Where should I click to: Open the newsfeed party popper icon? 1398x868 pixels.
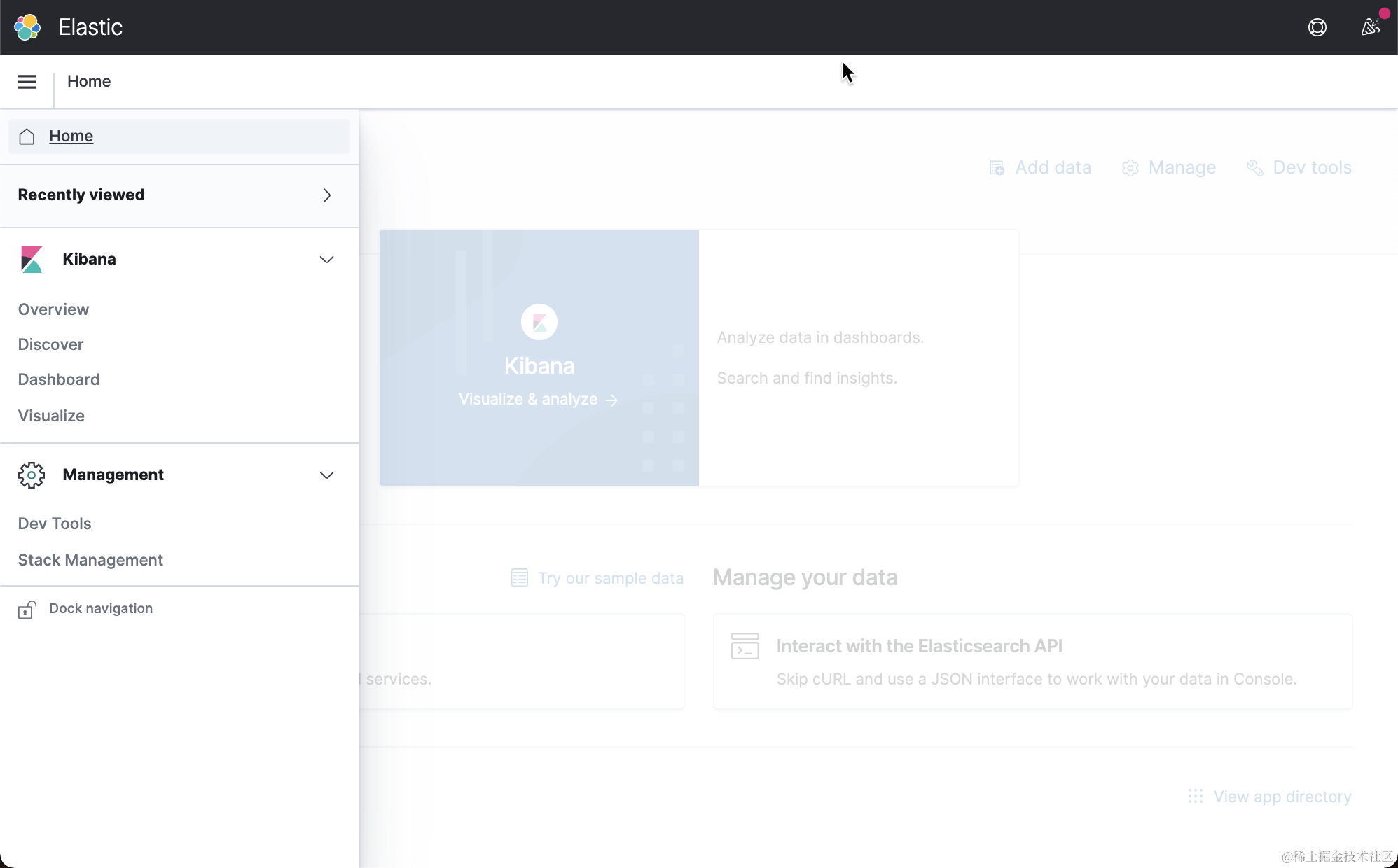(1370, 27)
